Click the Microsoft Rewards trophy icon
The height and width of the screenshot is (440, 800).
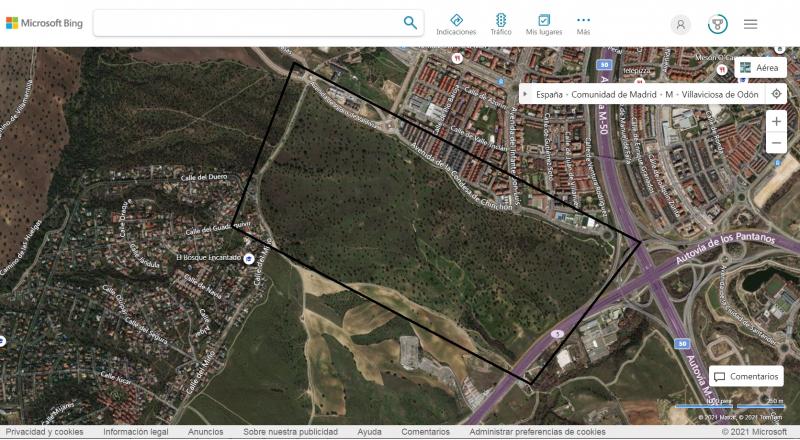coord(717,25)
